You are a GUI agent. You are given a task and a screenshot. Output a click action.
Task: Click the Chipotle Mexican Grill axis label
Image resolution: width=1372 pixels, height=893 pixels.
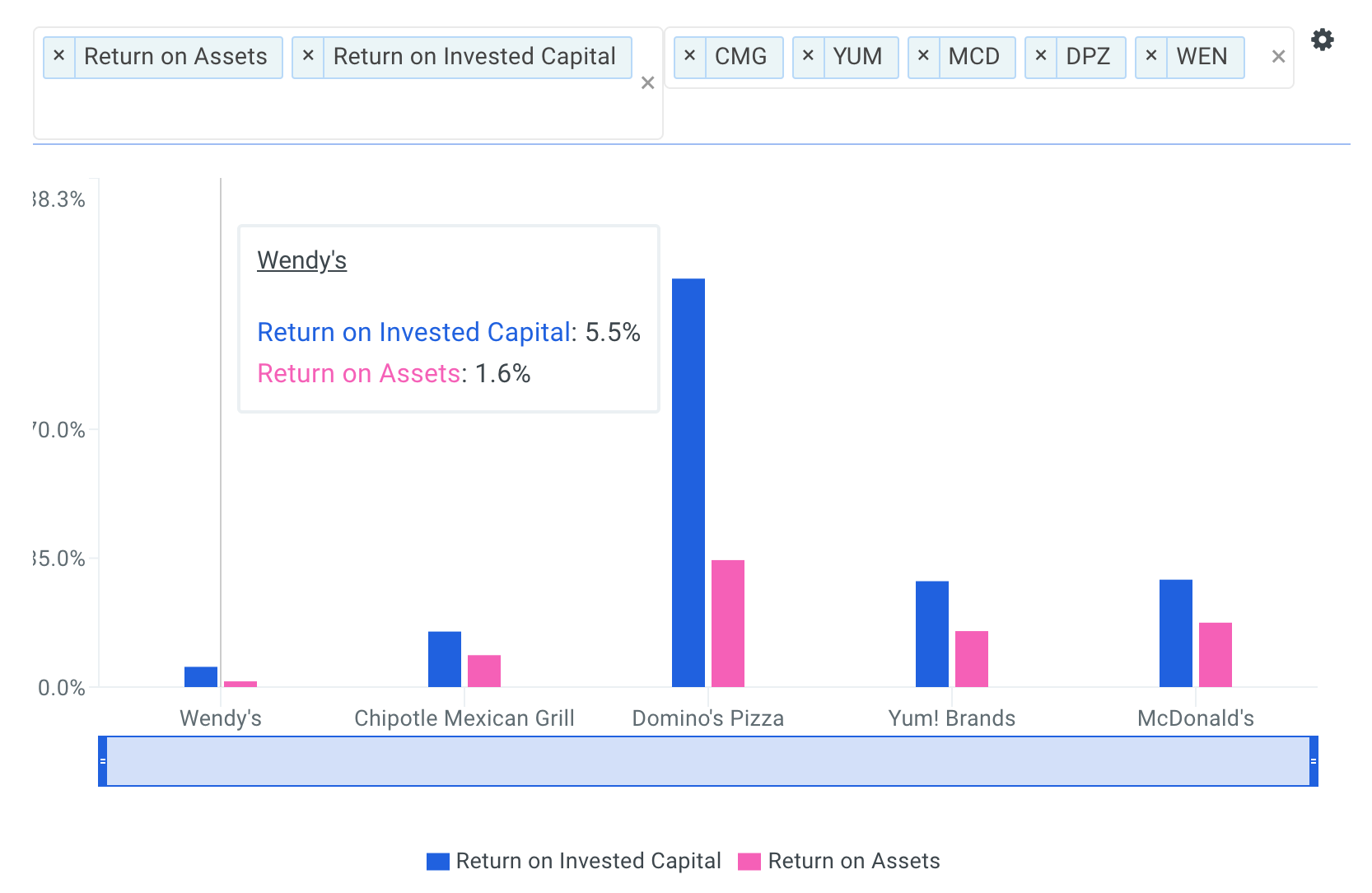[464, 718]
